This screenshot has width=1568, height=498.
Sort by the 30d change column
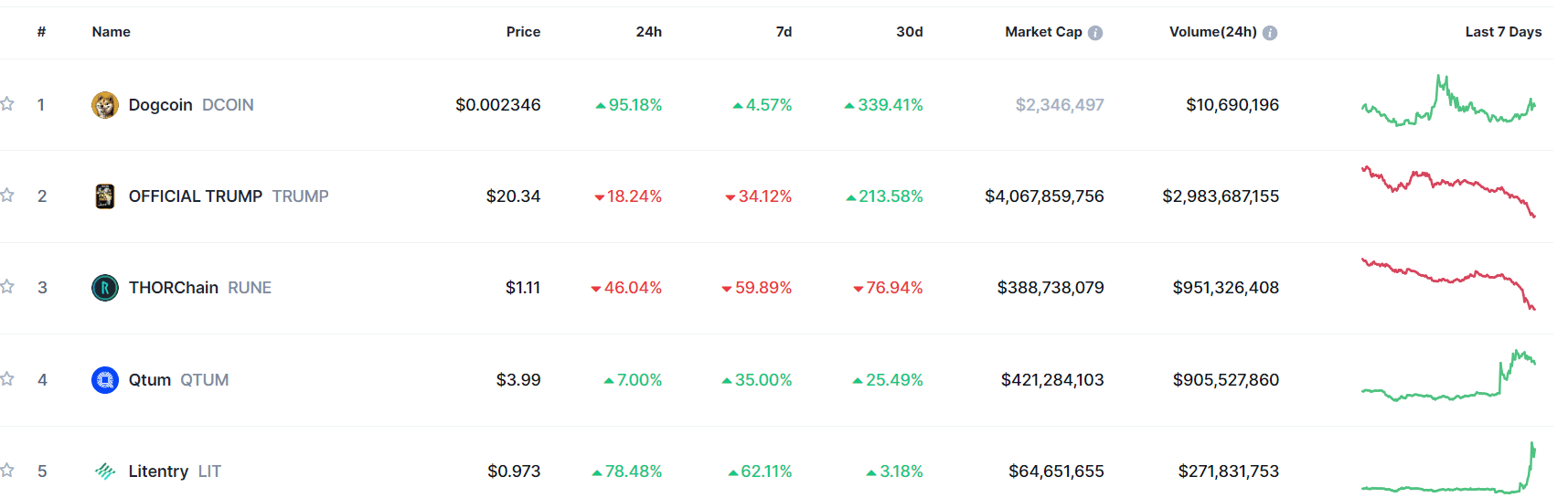pyautogui.click(x=909, y=32)
